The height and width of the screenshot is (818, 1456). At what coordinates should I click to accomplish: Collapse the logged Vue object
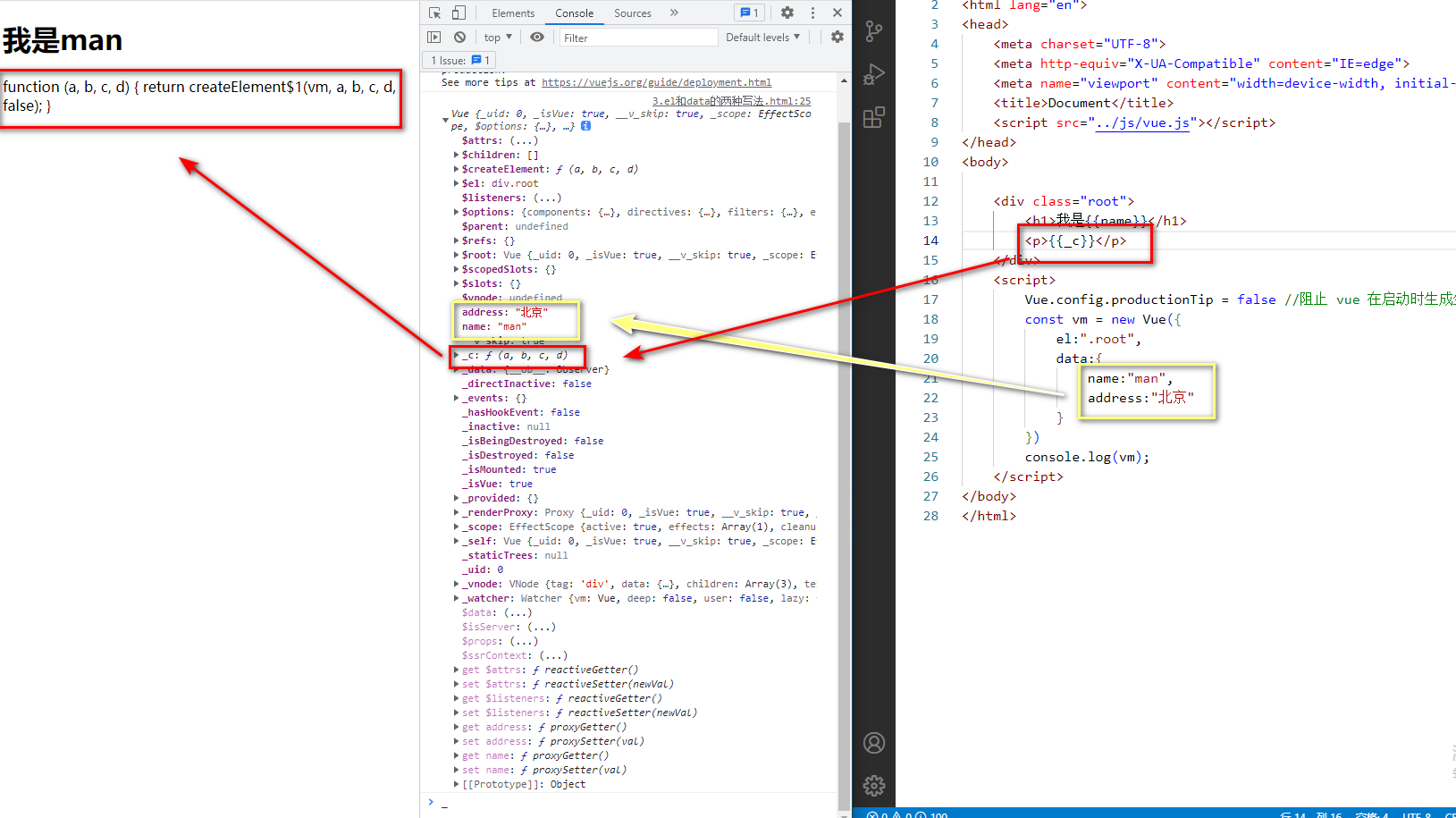coord(445,120)
